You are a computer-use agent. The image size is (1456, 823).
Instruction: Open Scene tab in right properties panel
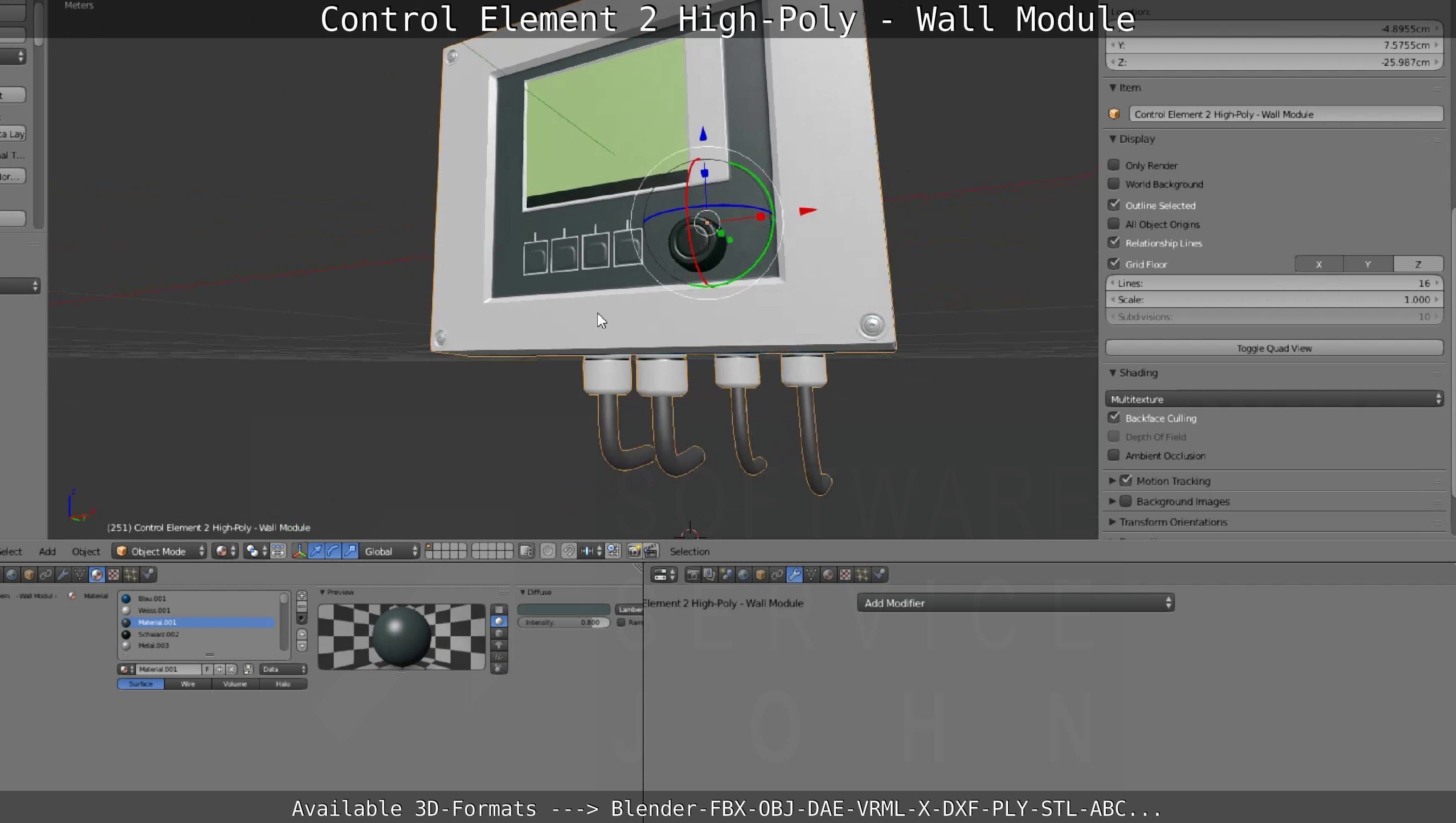[x=726, y=575]
